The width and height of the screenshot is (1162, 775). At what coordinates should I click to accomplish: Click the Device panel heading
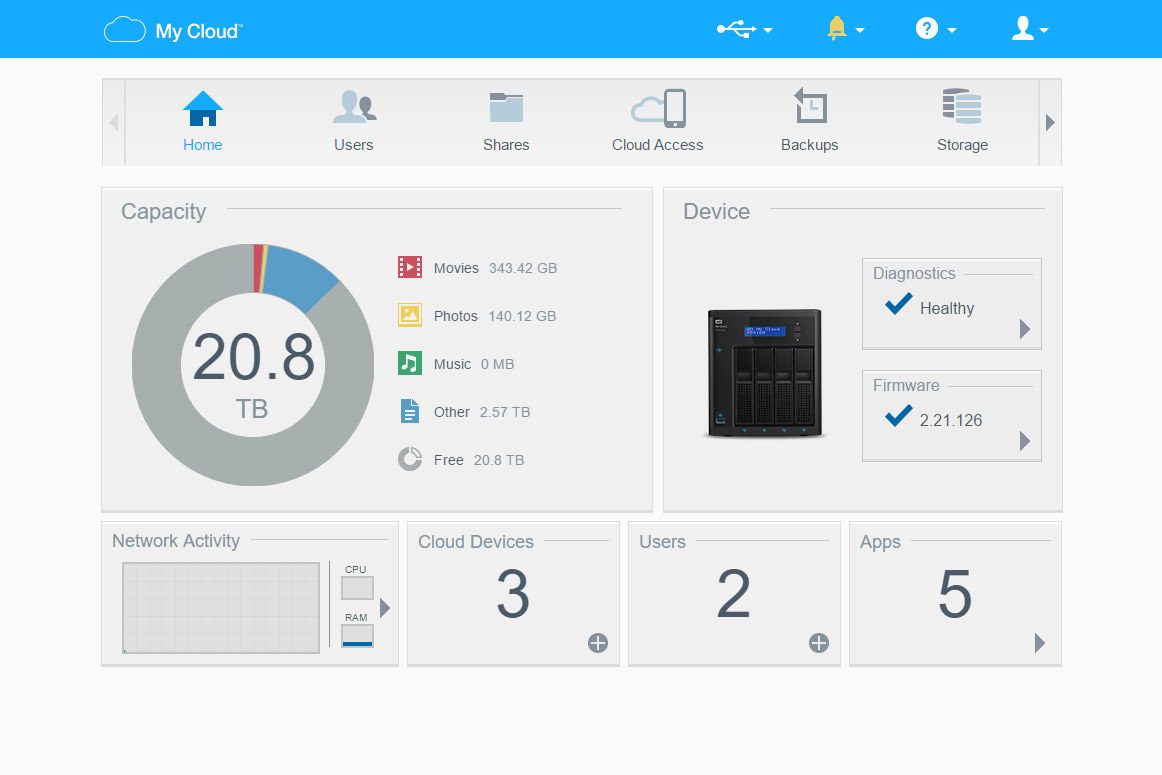tap(717, 211)
